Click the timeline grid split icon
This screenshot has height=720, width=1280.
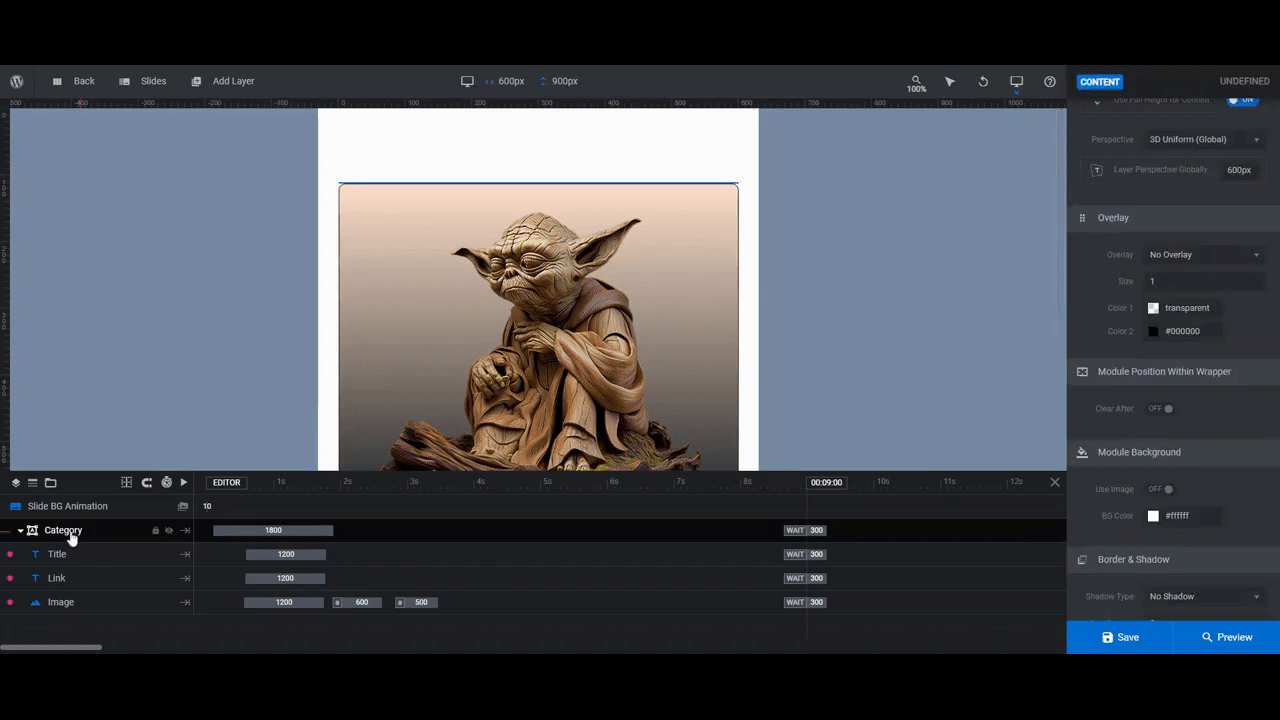(x=127, y=483)
